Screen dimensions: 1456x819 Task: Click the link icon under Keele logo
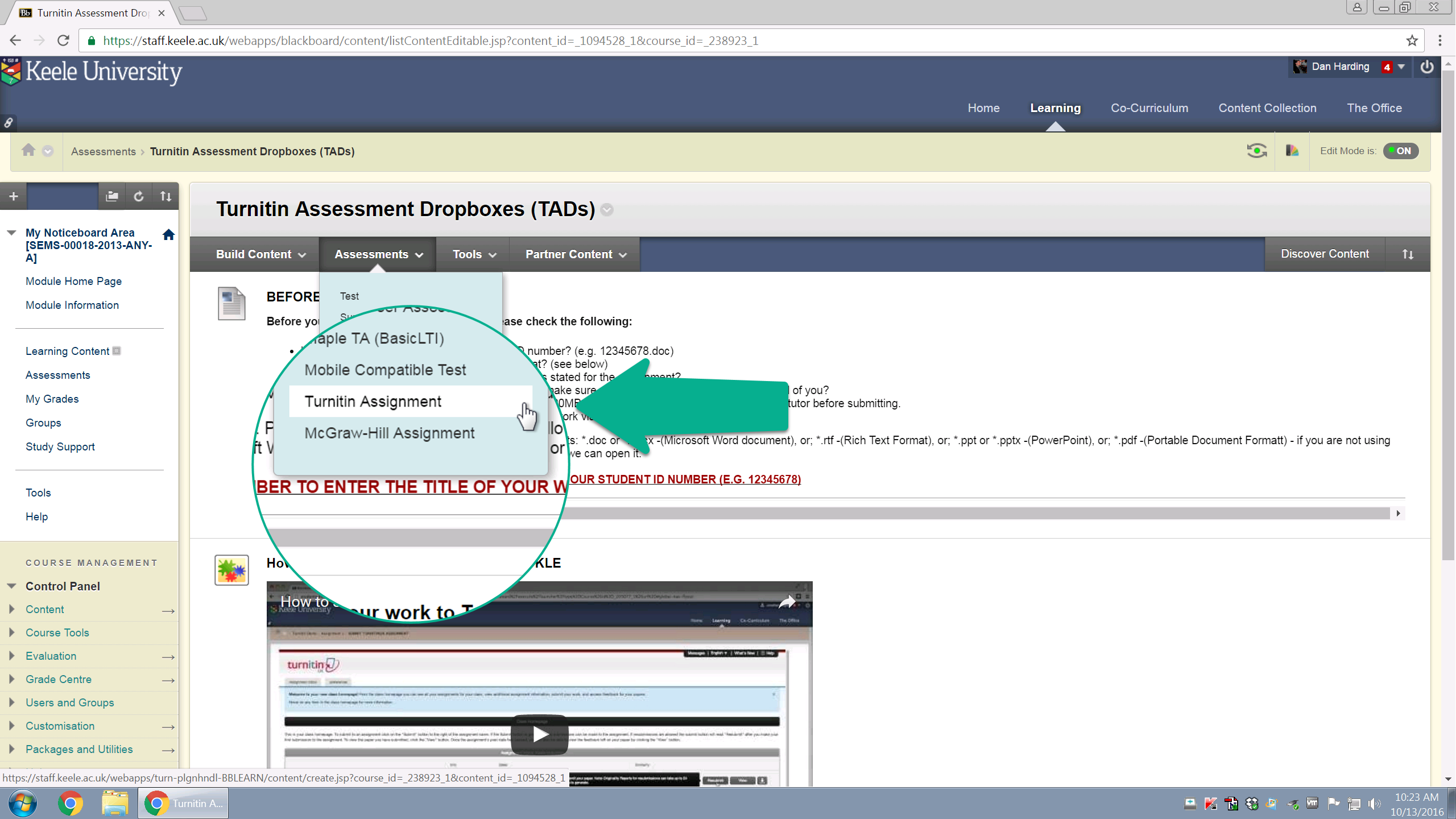(x=9, y=122)
